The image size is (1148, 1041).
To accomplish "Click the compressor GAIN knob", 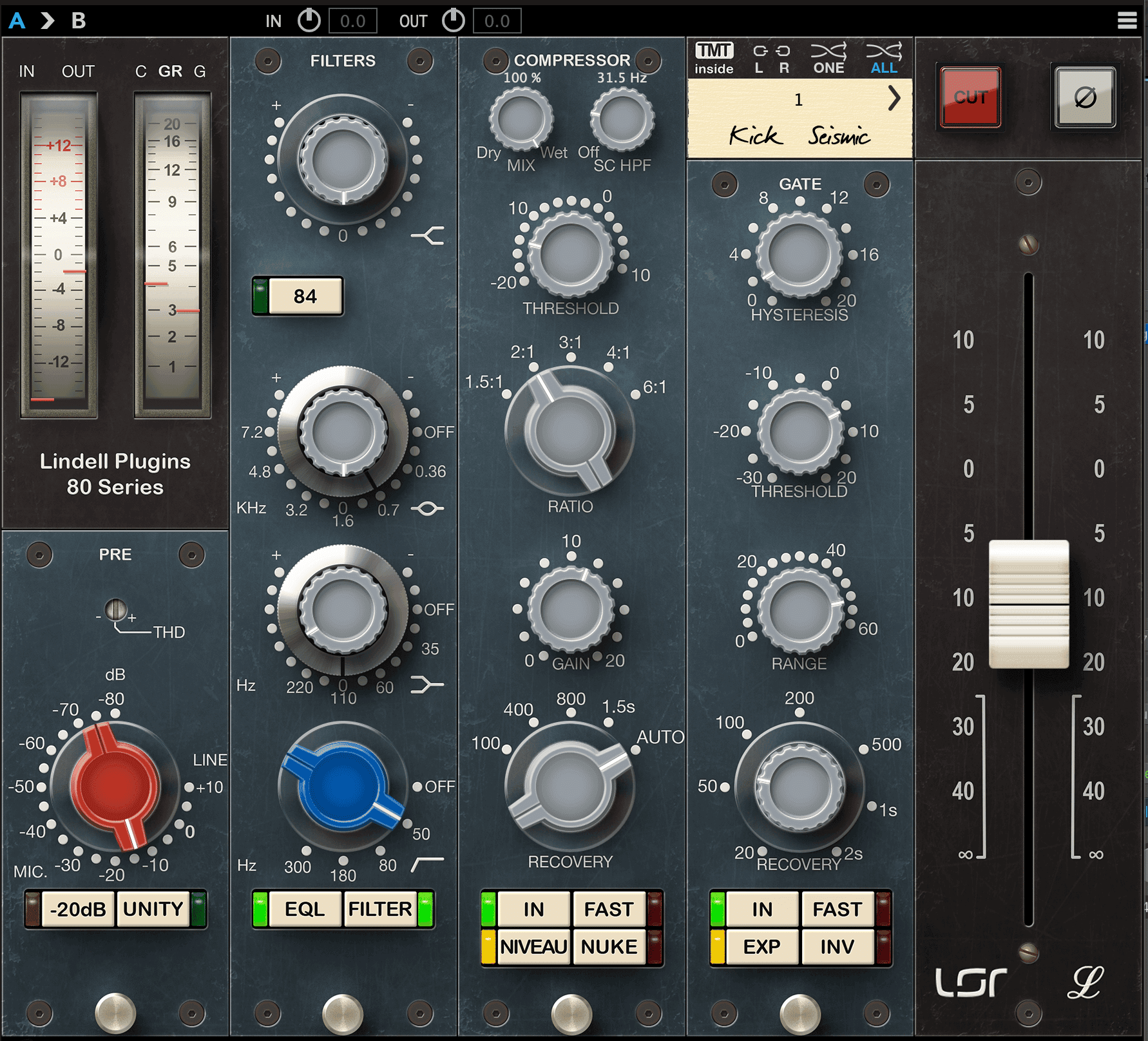I will click(x=571, y=609).
